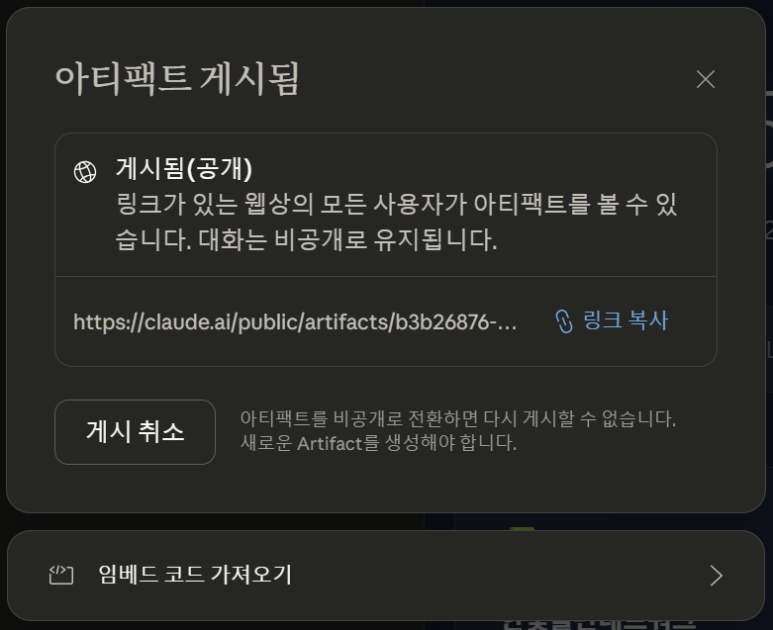
Task: Click the 게시됨(공개) status heading
Action: [x=184, y=169]
